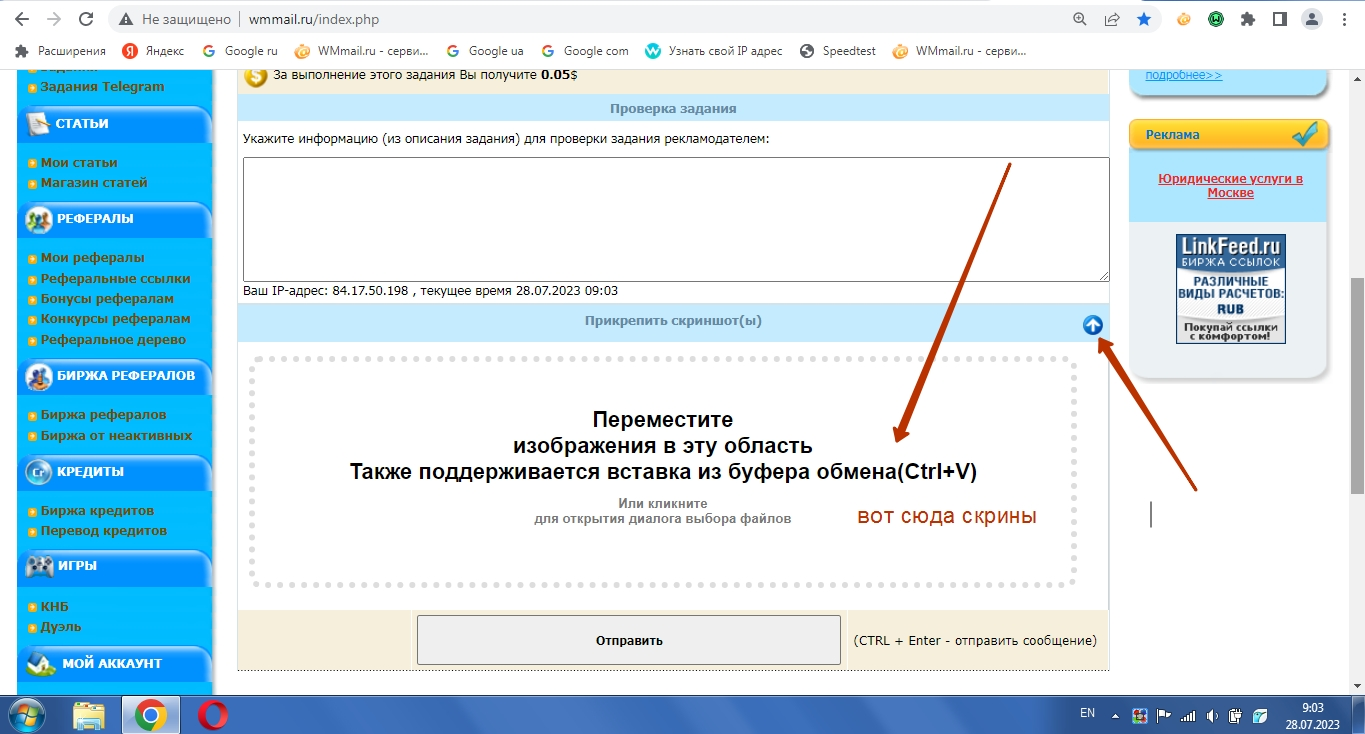Open Перевод кредитов link
Viewport: 1365px width, 734px height.
coord(103,530)
